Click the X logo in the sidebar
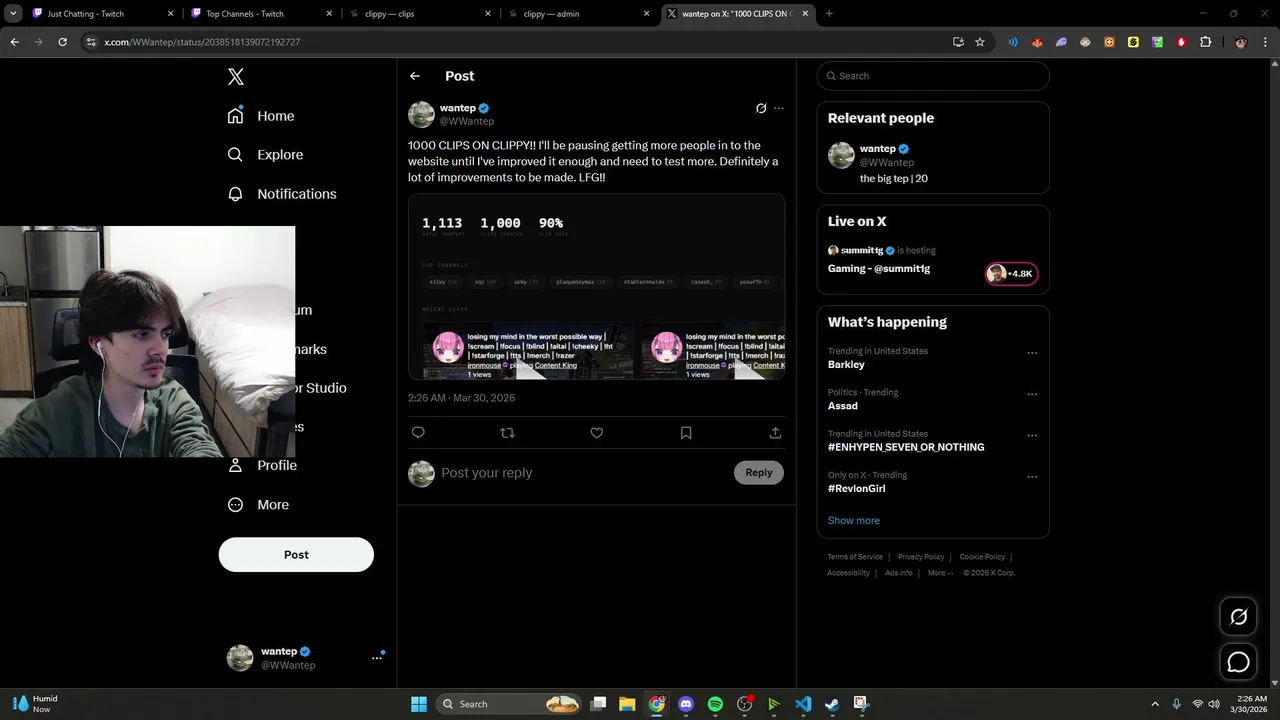This screenshot has width=1280, height=720. pyautogui.click(x=236, y=77)
